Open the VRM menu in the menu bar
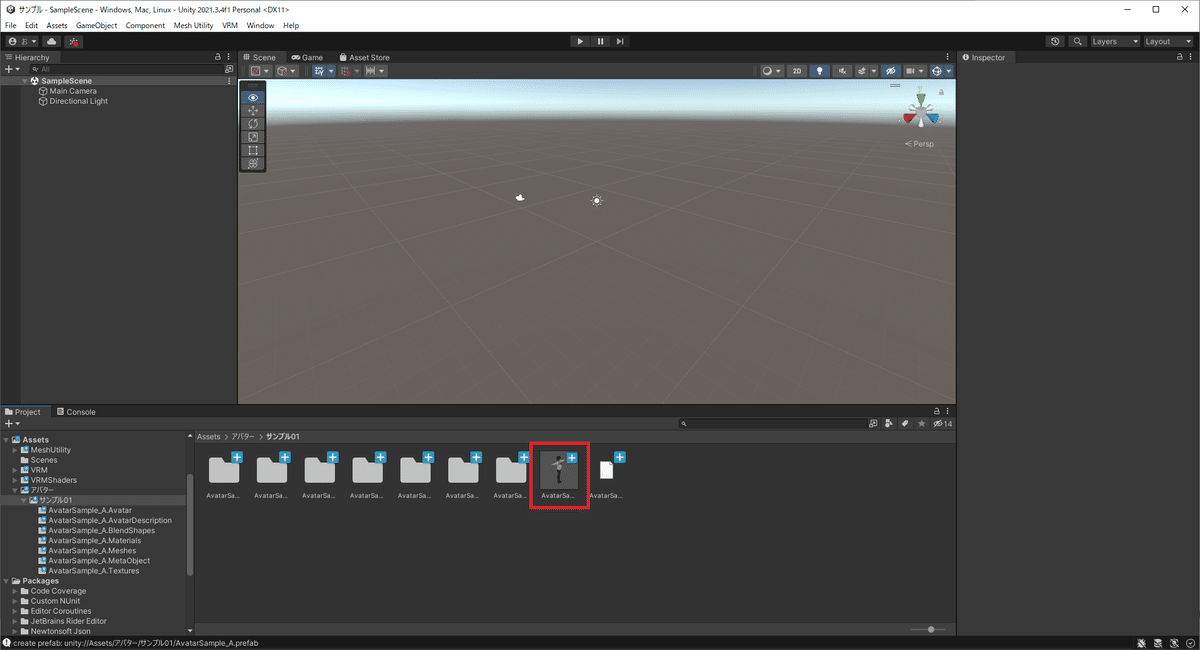This screenshot has height=650, width=1200. coord(230,25)
